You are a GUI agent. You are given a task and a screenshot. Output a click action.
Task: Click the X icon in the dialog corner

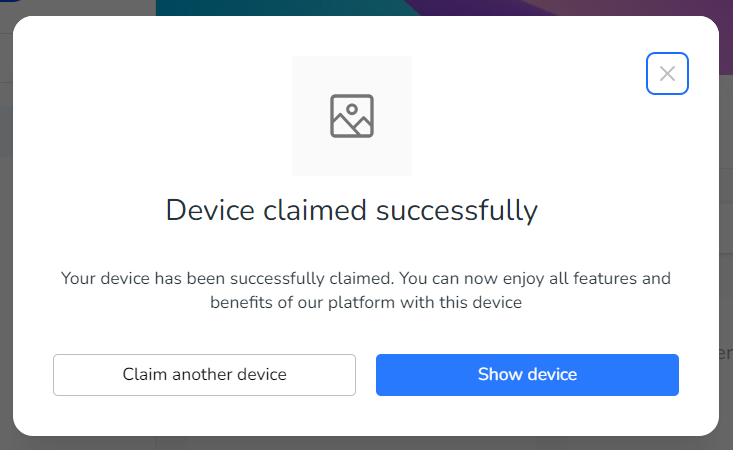click(x=667, y=73)
